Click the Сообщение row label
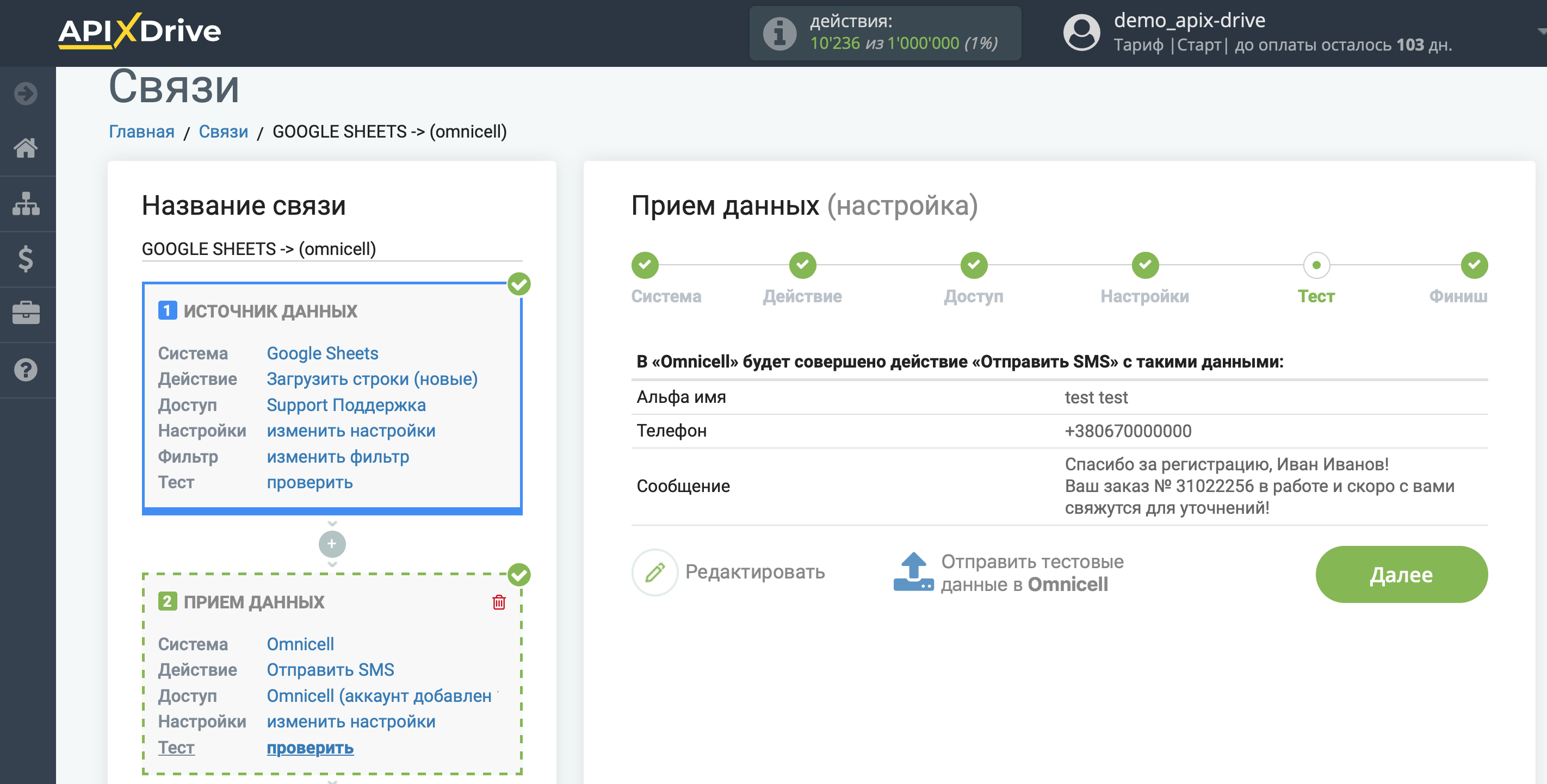 point(683,486)
